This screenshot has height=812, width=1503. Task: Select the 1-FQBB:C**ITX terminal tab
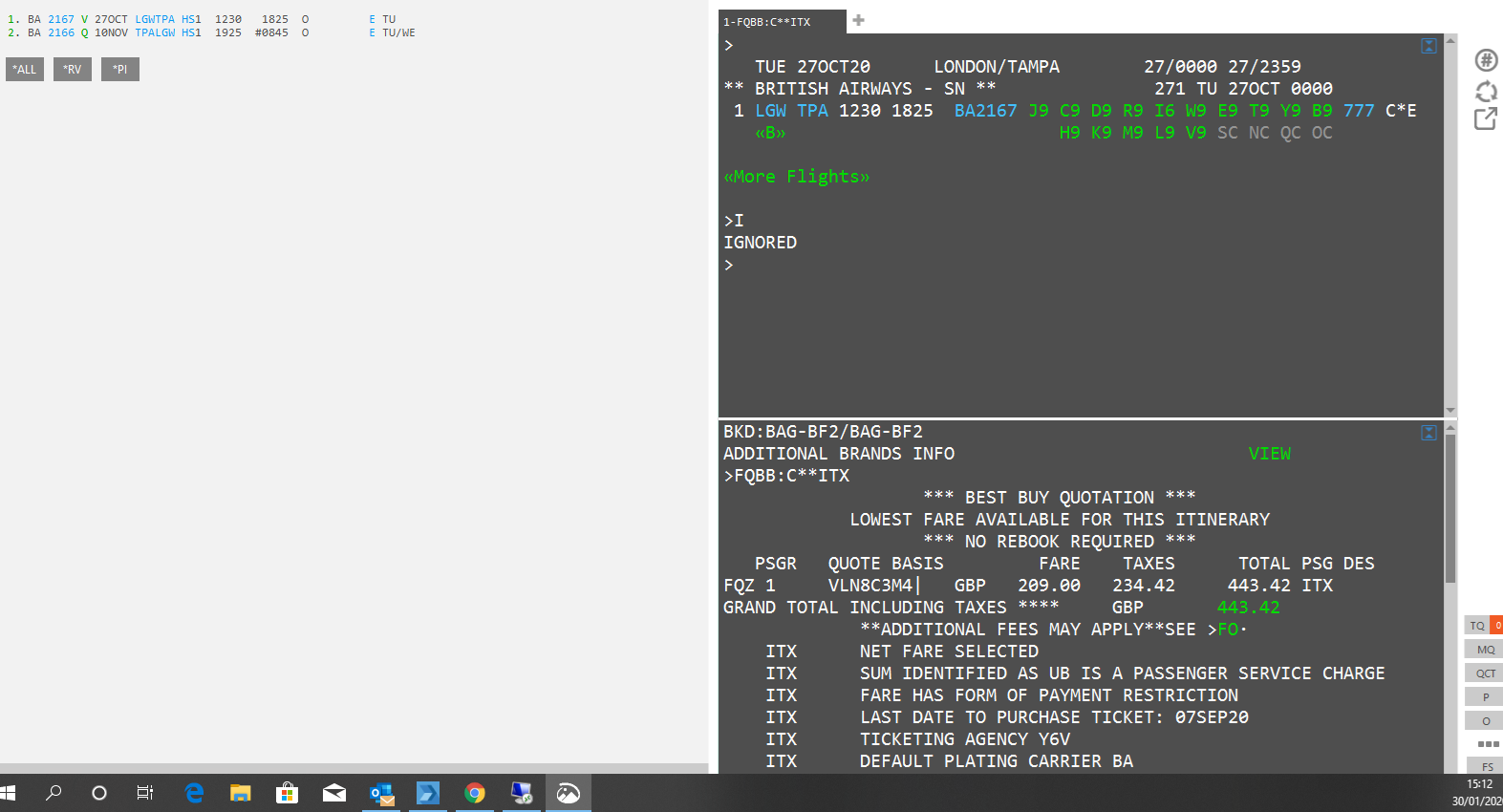pos(782,21)
